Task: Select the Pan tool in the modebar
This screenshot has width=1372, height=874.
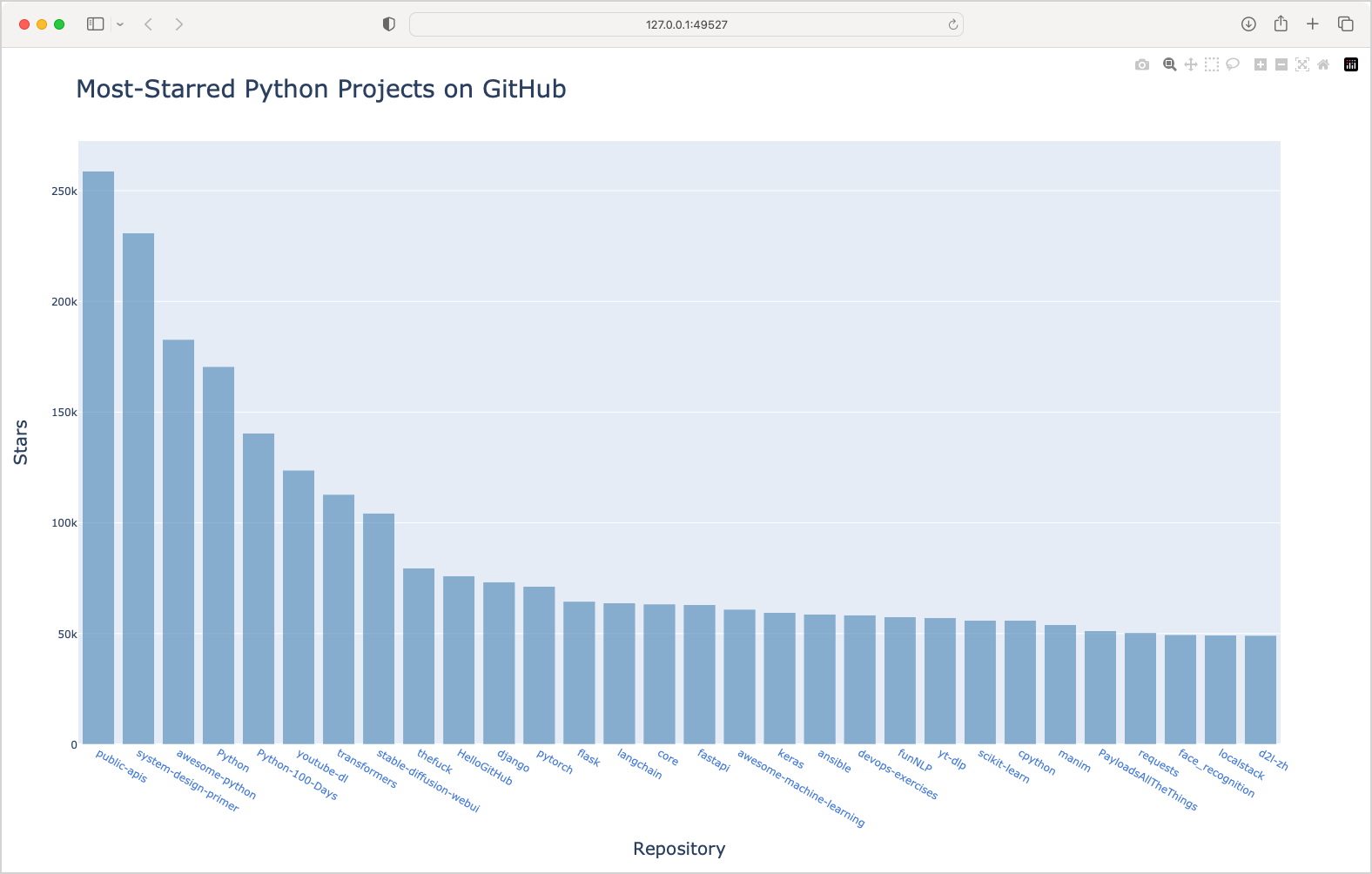Action: pyautogui.click(x=1191, y=64)
